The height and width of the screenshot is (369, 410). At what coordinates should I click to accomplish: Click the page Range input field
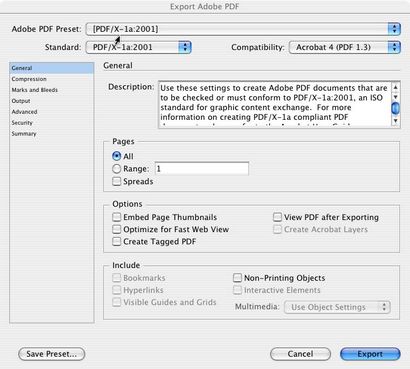coord(202,169)
